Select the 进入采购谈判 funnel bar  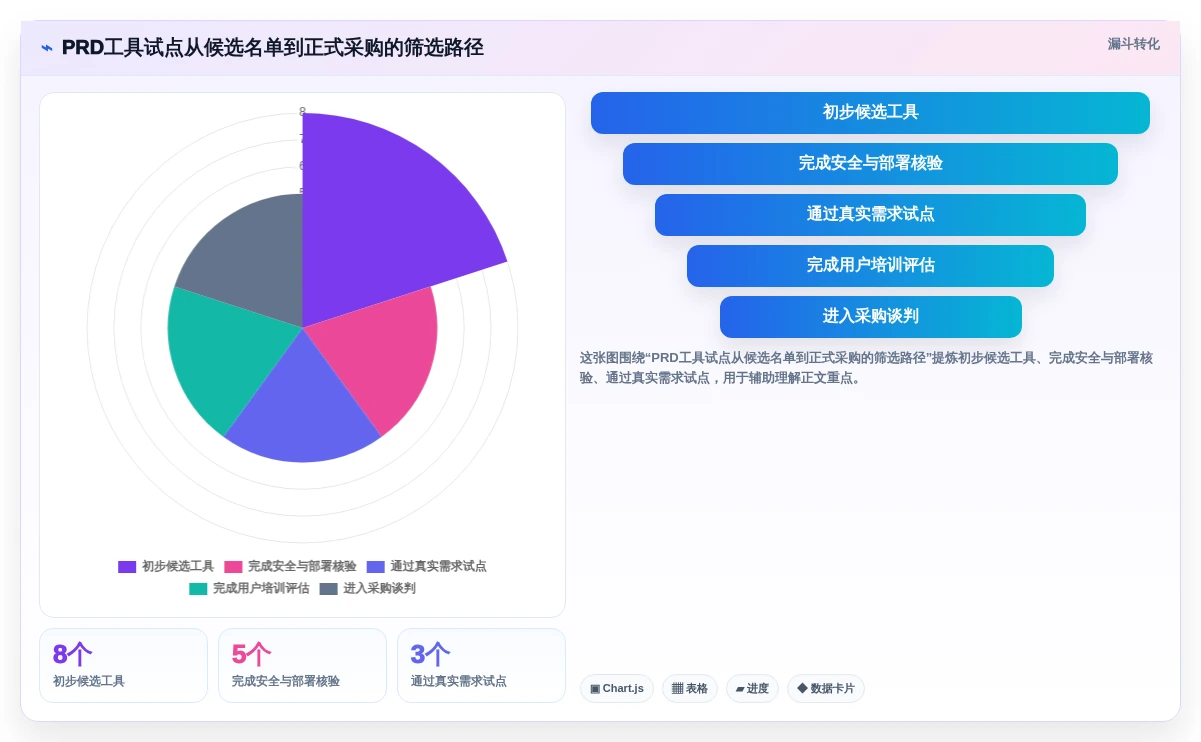tap(870, 317)
